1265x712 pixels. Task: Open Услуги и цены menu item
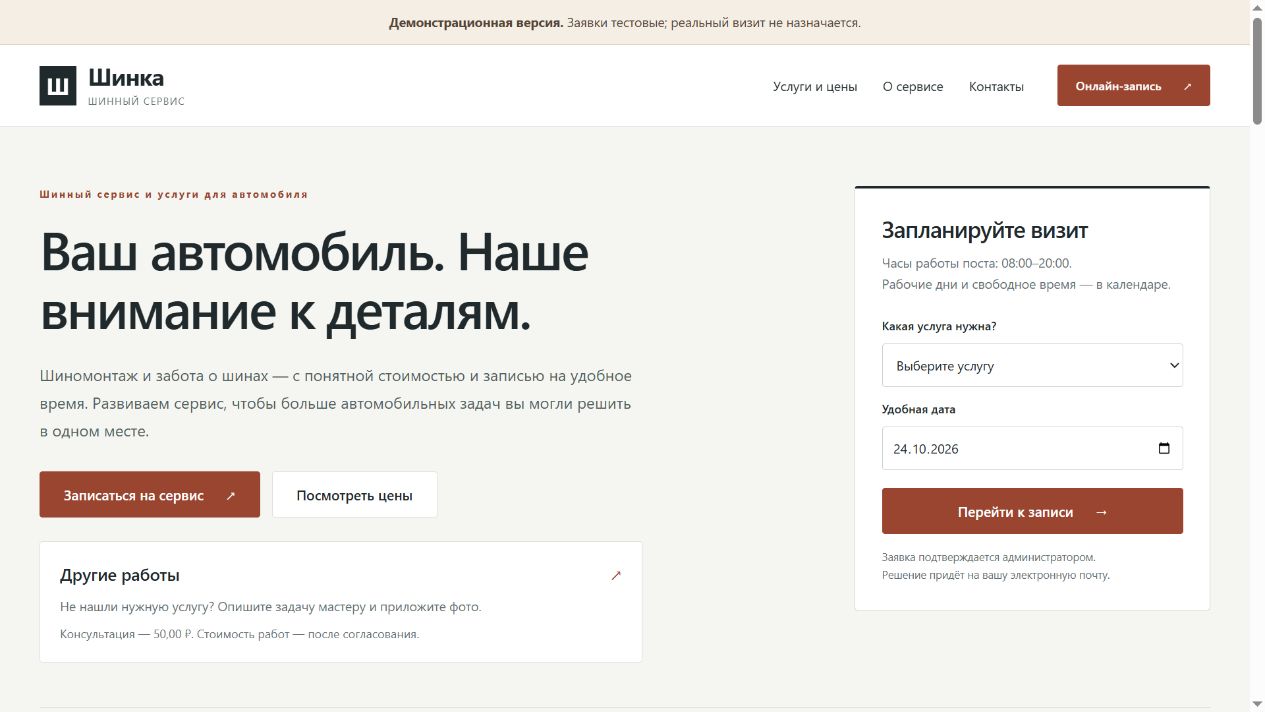pos(815,87)
